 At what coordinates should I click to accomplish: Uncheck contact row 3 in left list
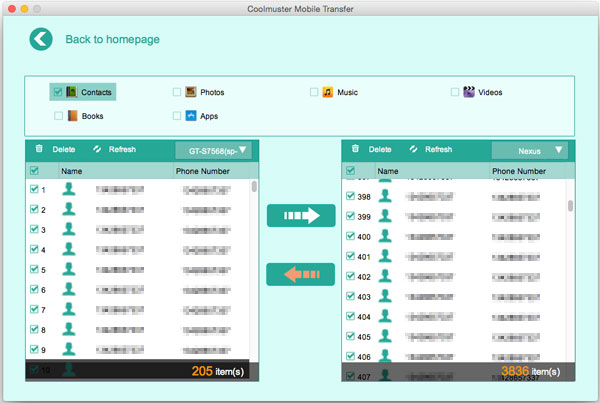34,229
